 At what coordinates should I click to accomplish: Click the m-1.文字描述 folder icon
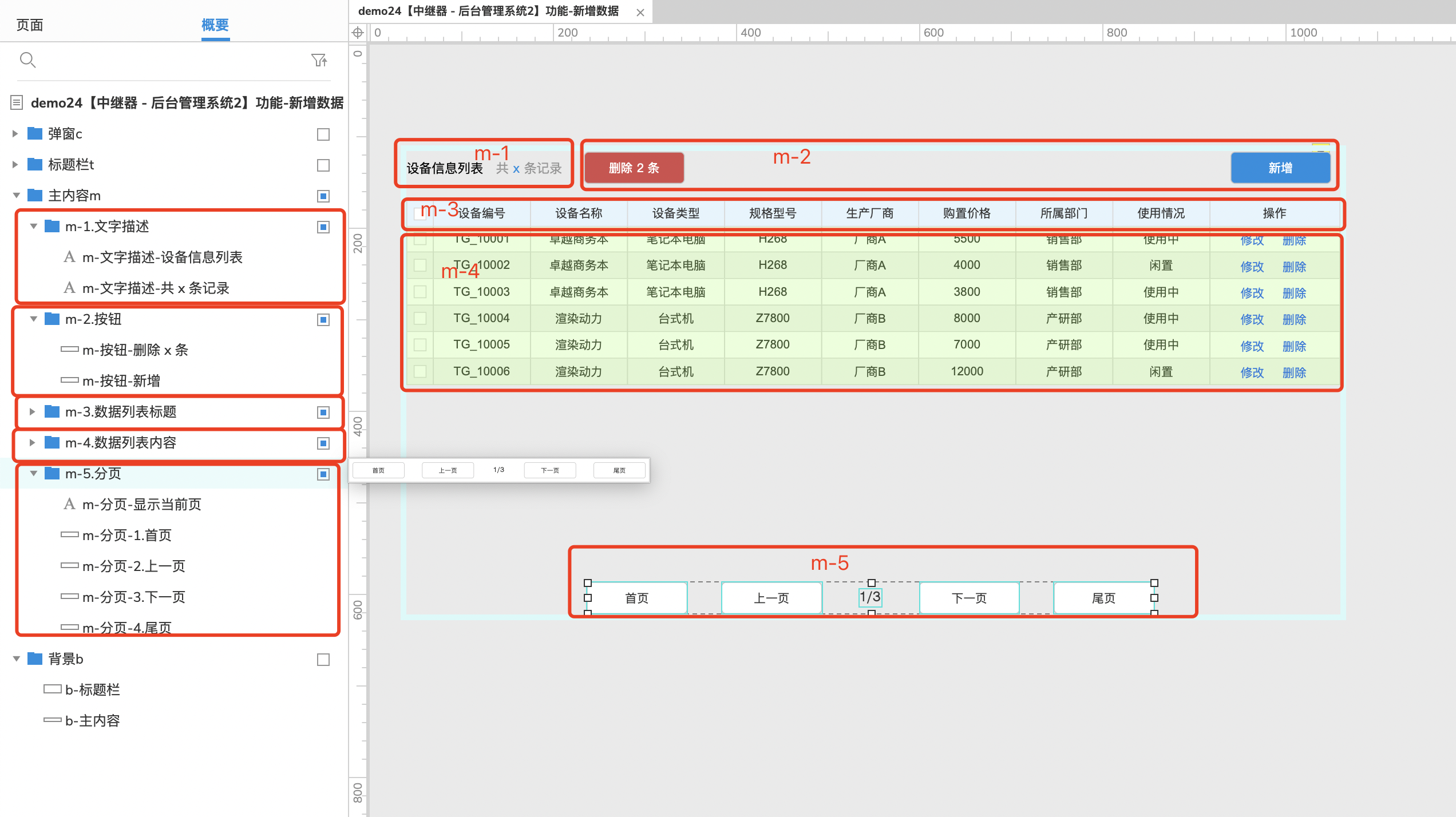tap(53, 226)
